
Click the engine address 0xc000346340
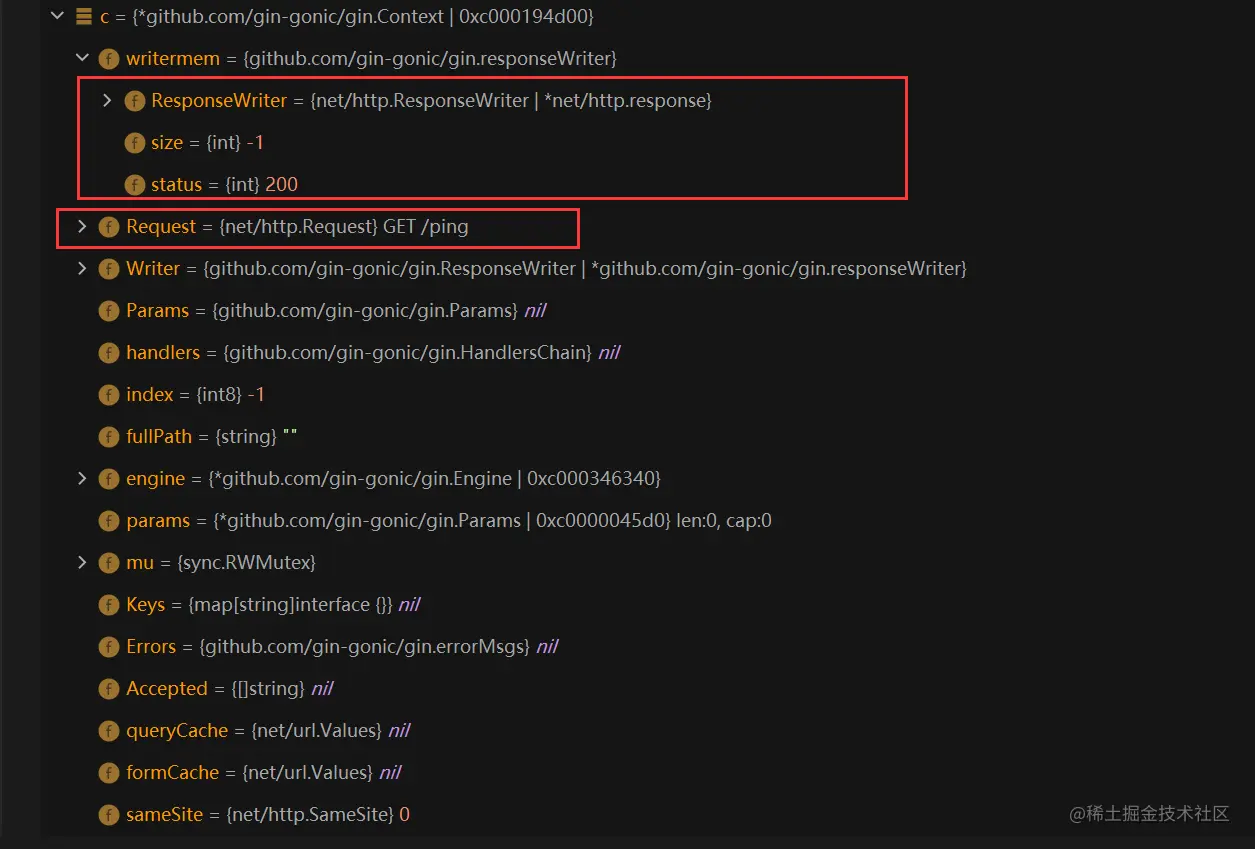(590, 479)
